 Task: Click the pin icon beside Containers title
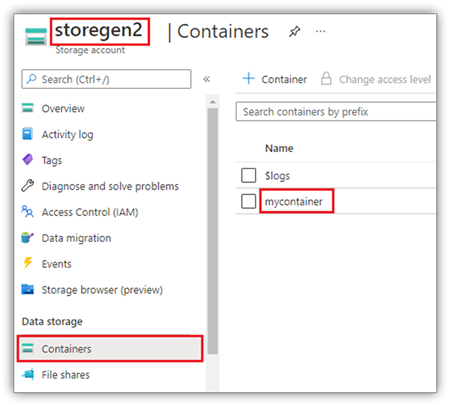tap(294, 32)
